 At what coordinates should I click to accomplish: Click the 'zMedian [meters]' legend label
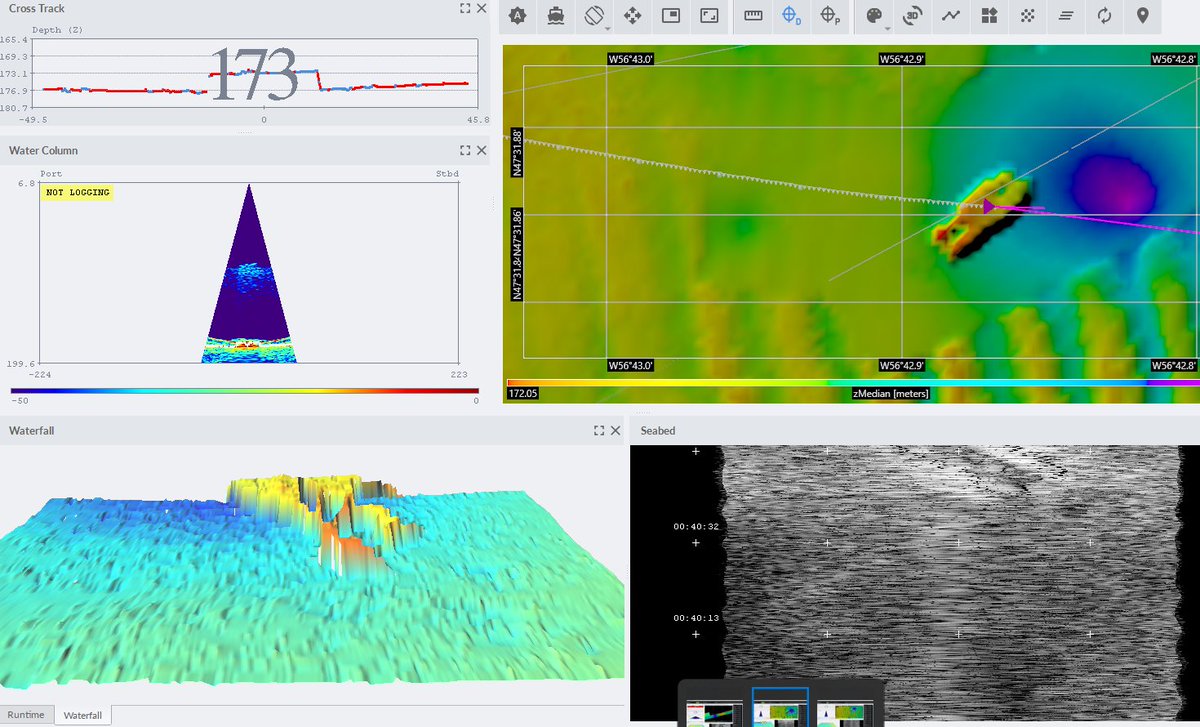click(889, 394)
